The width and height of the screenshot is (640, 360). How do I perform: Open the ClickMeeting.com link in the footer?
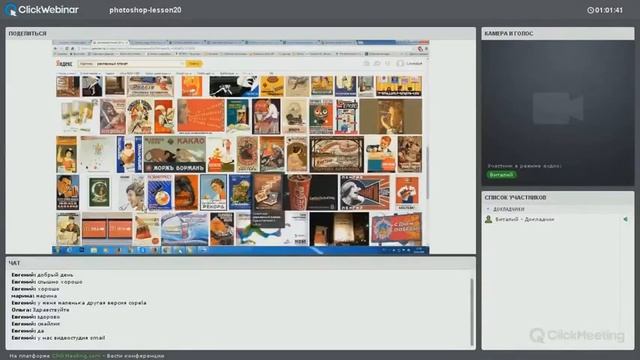(x=76, y=356)
